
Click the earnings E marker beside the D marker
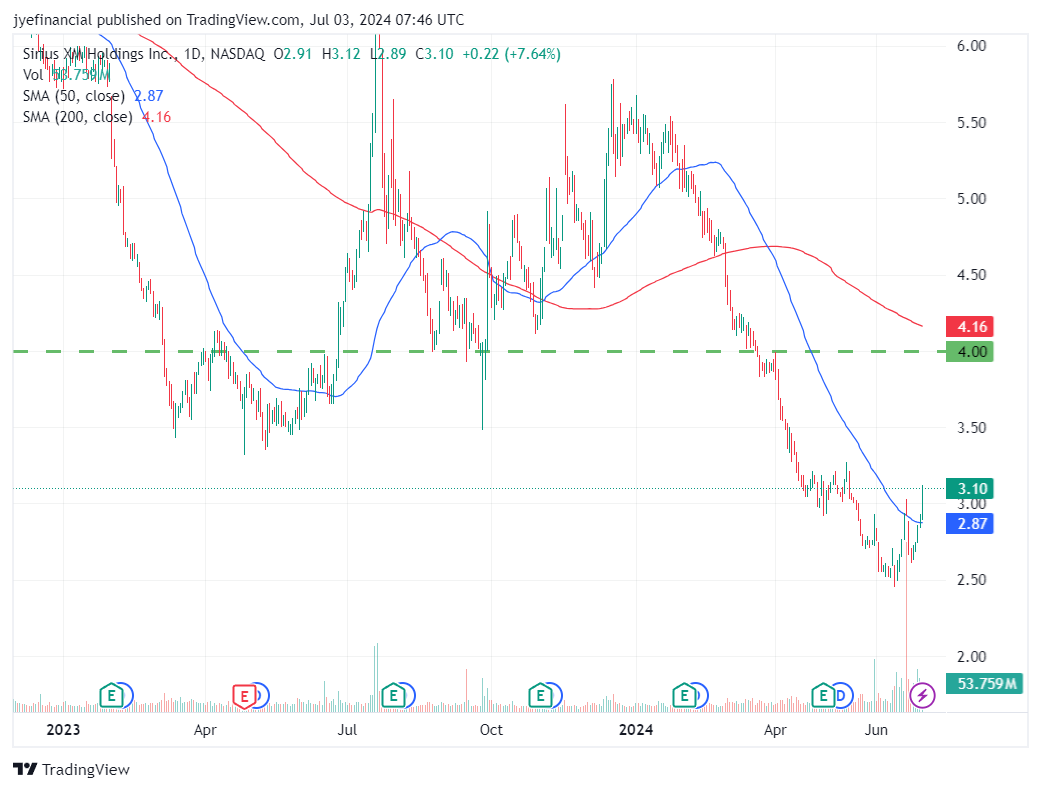[x=823, y=695]
